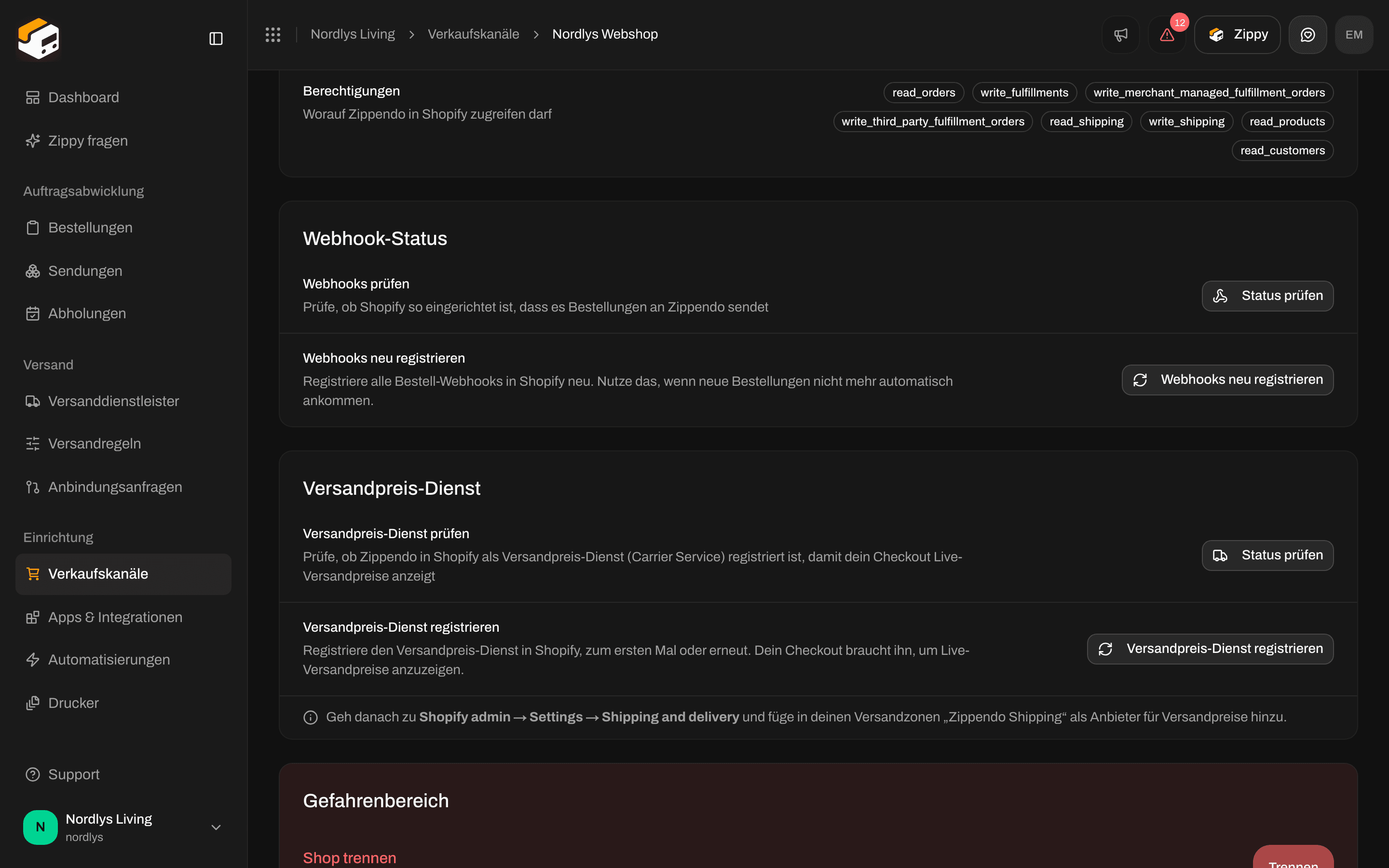Open the EM user avatar menu

[x=1354, y=34]
